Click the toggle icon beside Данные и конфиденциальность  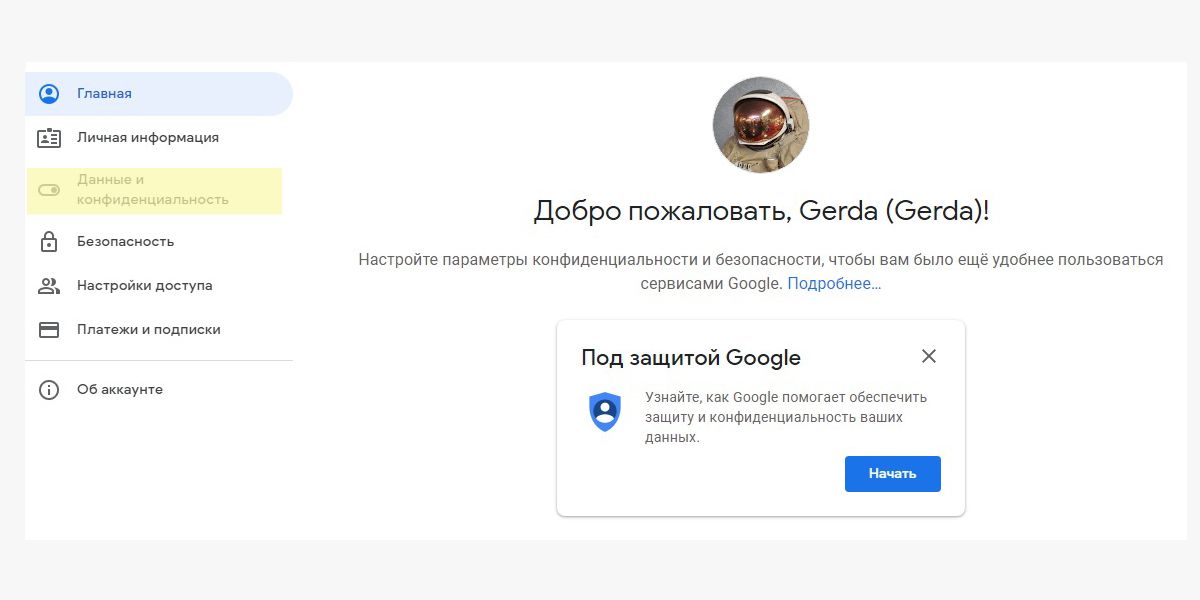pyautogui.click(x=49, y=190)
